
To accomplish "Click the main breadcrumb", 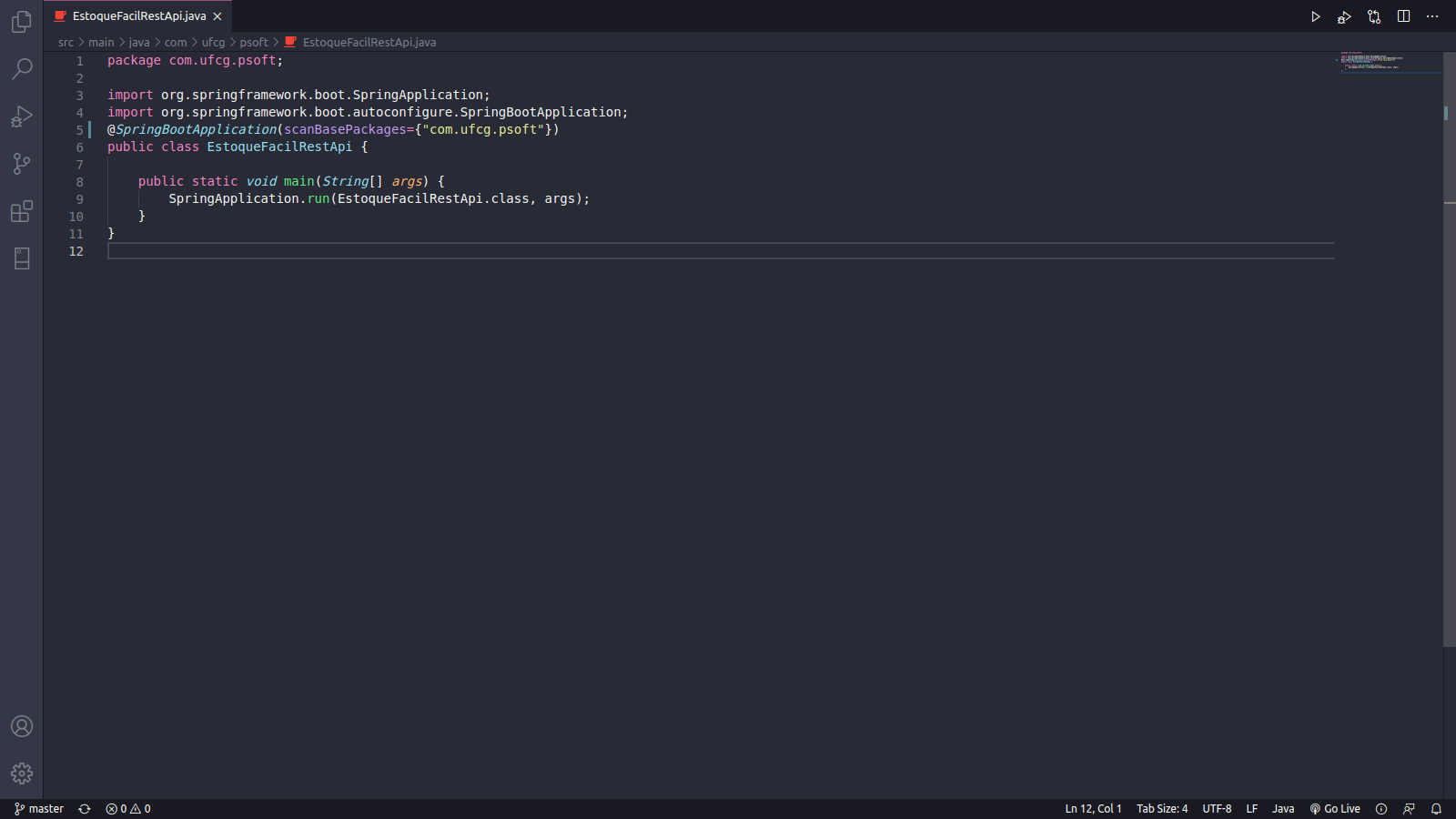I will tap(101, 42).
